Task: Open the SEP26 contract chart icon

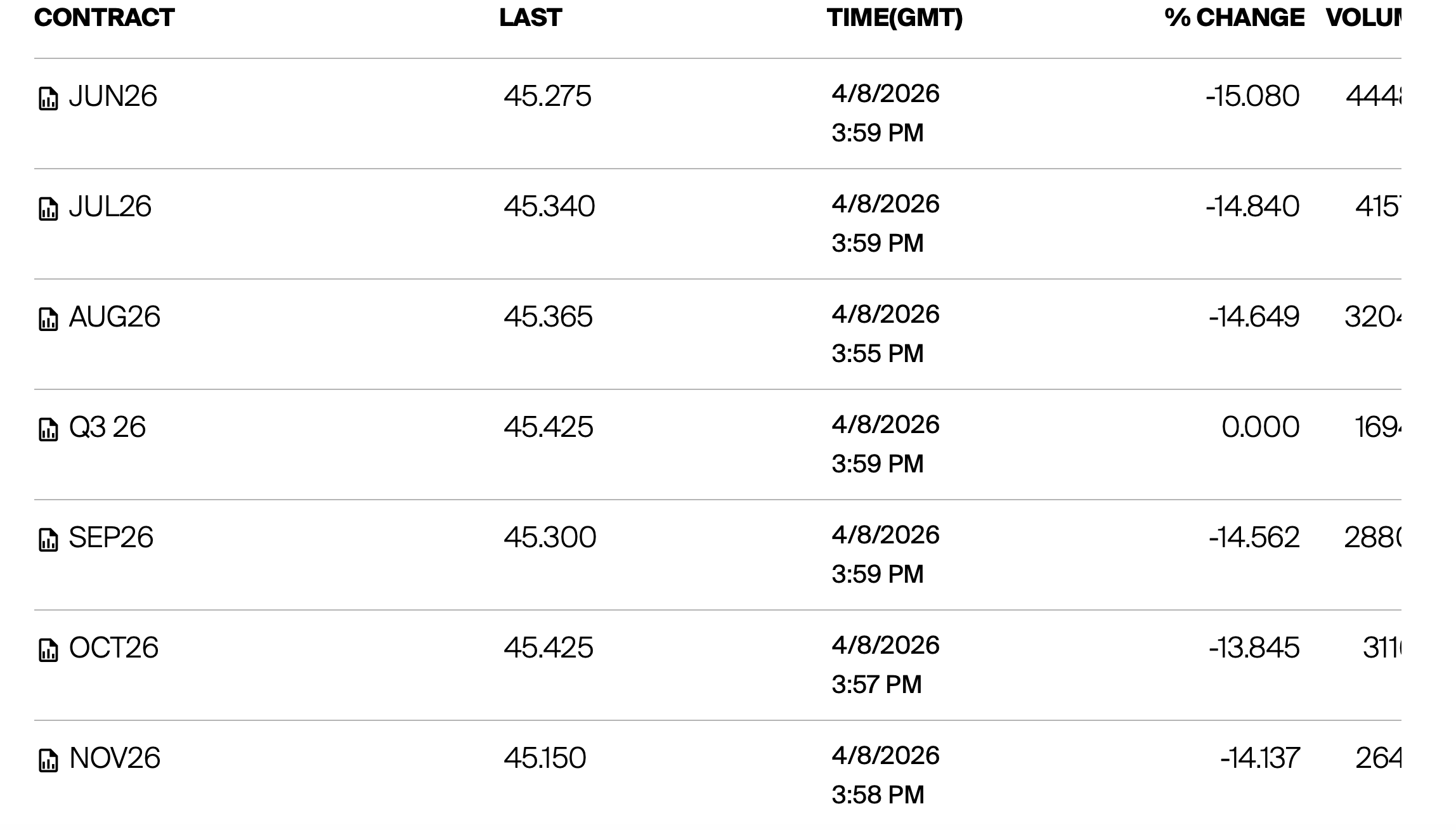Action: pos(48,540)
